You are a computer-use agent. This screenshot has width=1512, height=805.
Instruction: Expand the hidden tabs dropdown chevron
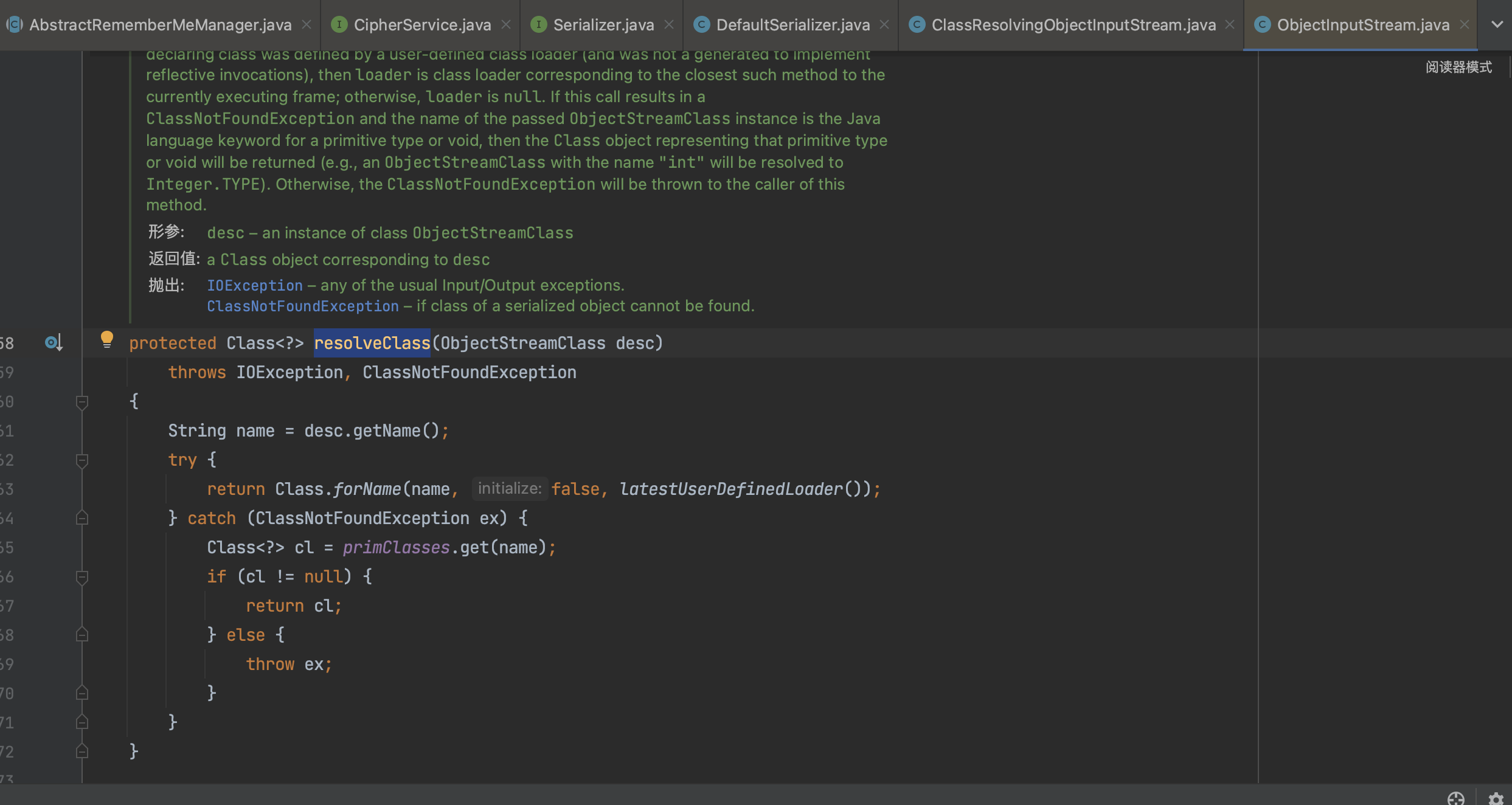pos(1497,25)
